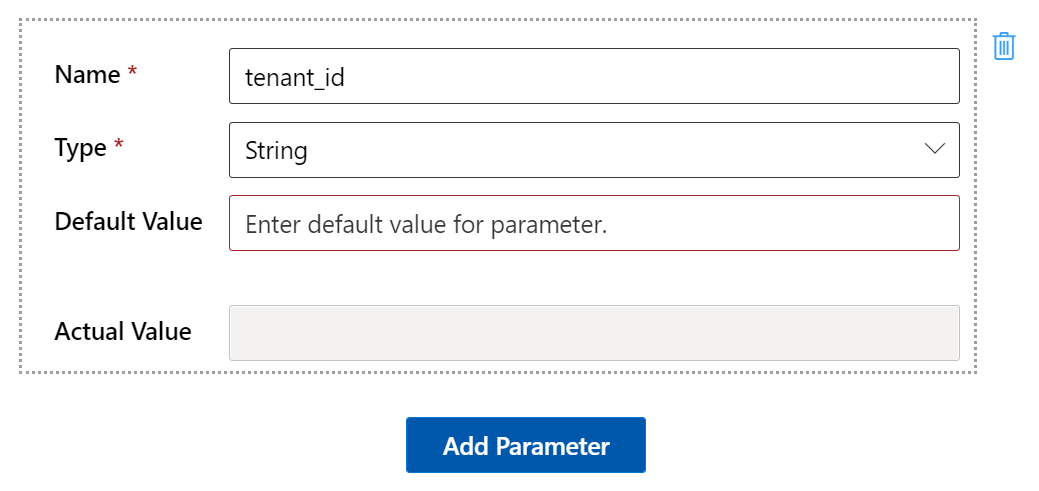Click the chevron arrow in Type field
Image resolution: width=1039 pixels, height=491 pixels.
(935, 149)
